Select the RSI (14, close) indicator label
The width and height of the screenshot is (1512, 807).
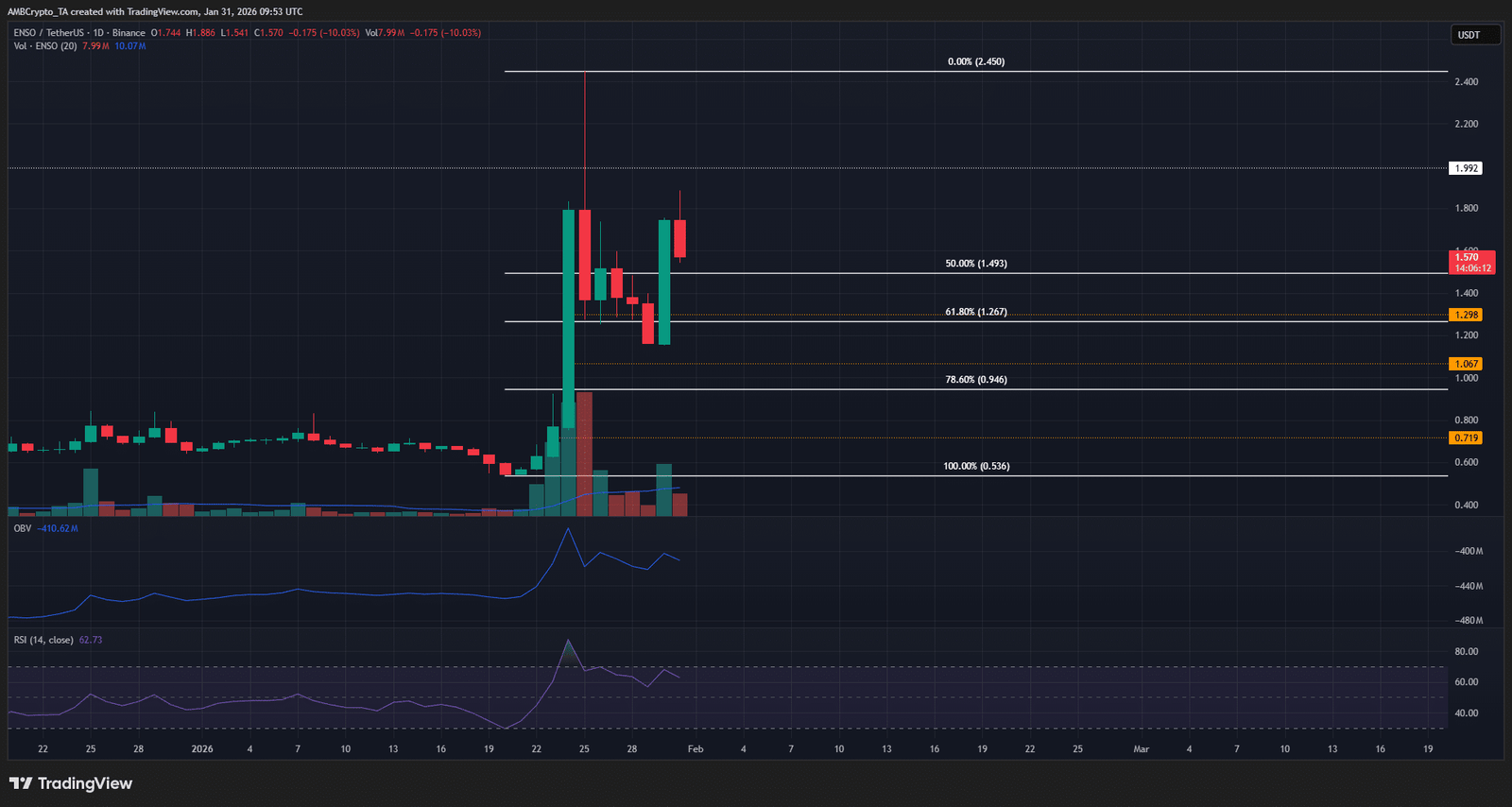coord(43,640)
